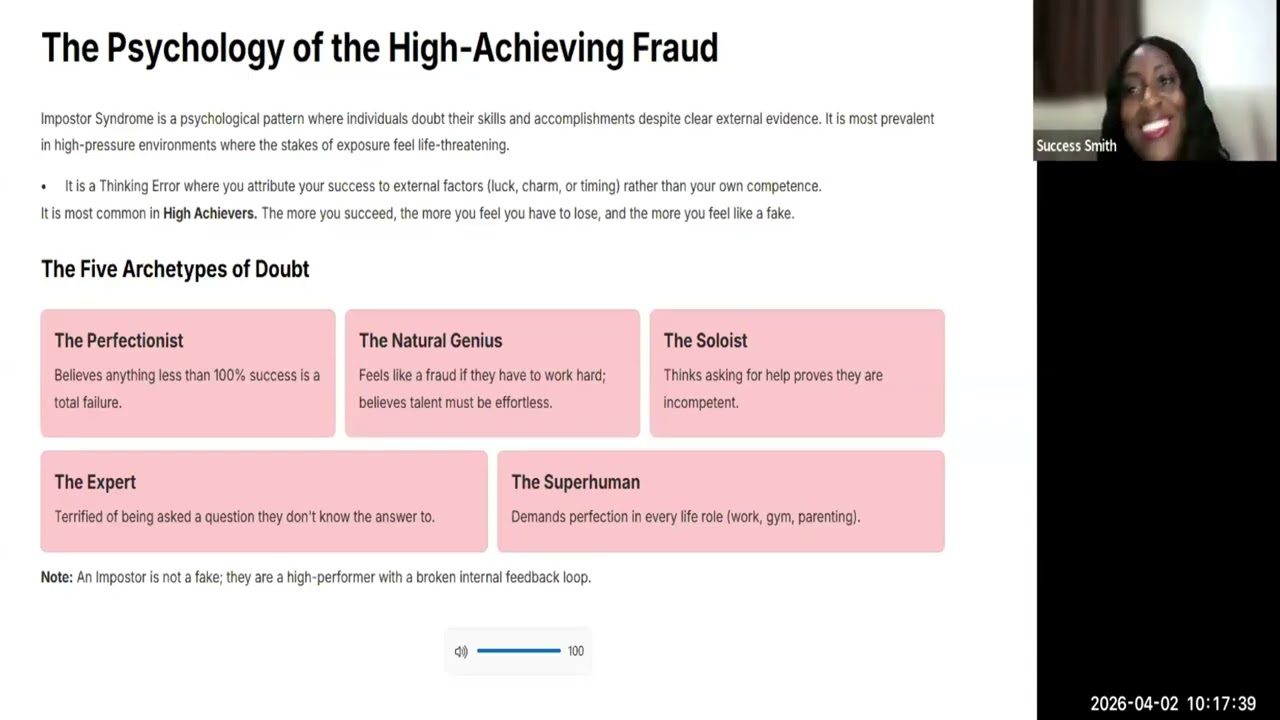1280x720 pixels.
Task: Click the Impostor Syndrome definition paragraph
Action: tap(487, 132)
